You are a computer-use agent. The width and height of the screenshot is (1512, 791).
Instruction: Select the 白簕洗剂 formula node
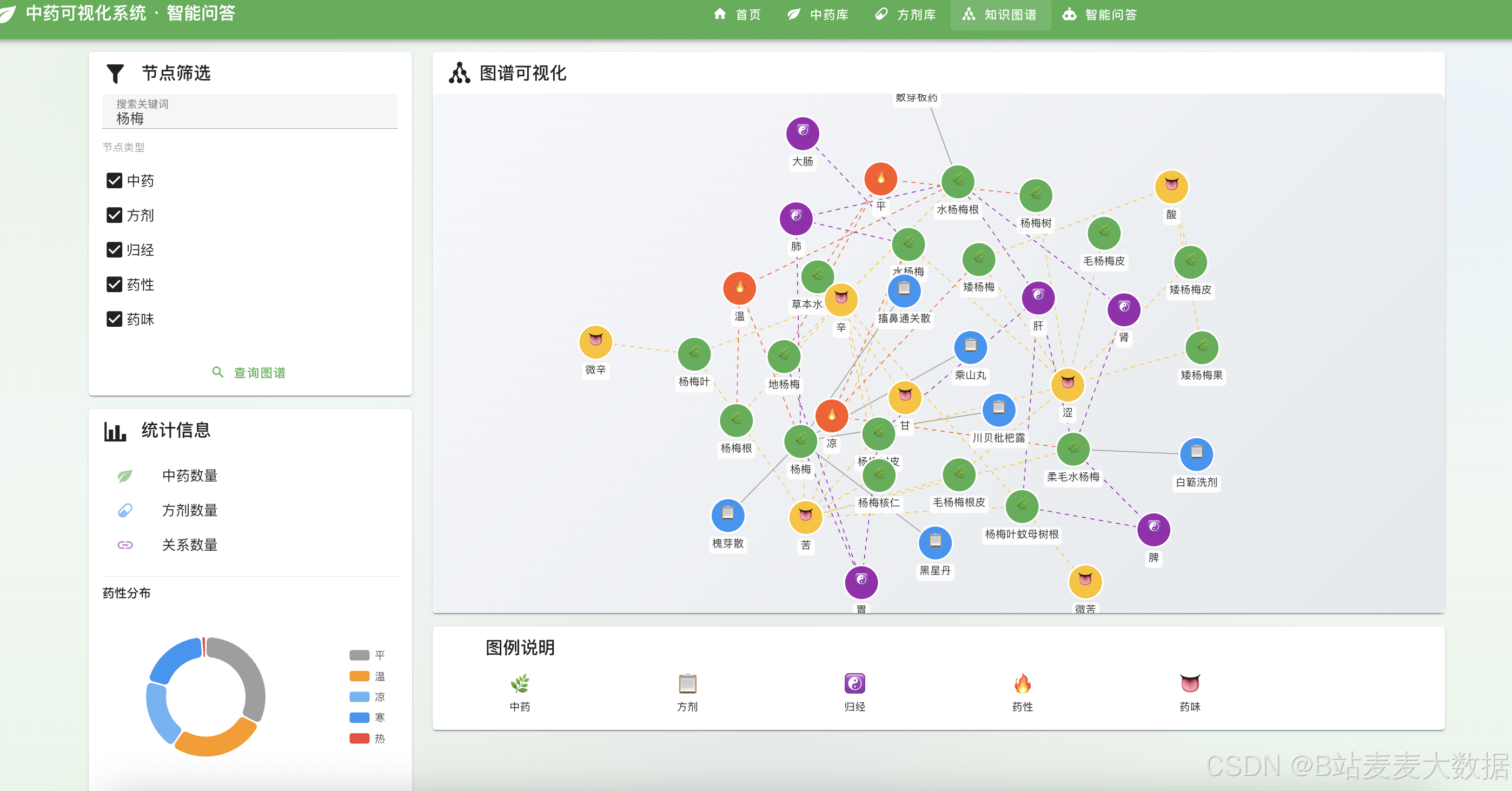(x=1196, y=454)
